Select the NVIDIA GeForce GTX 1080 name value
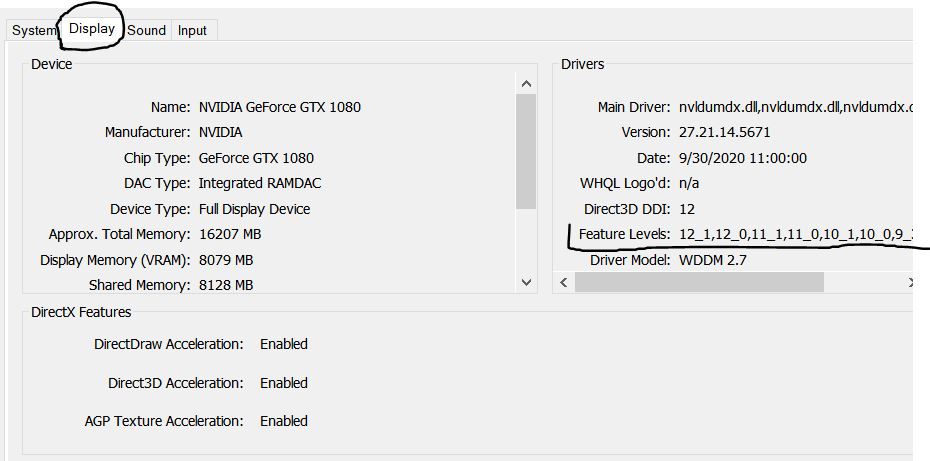This screenshot has height=461, width=930. (280, 107)
